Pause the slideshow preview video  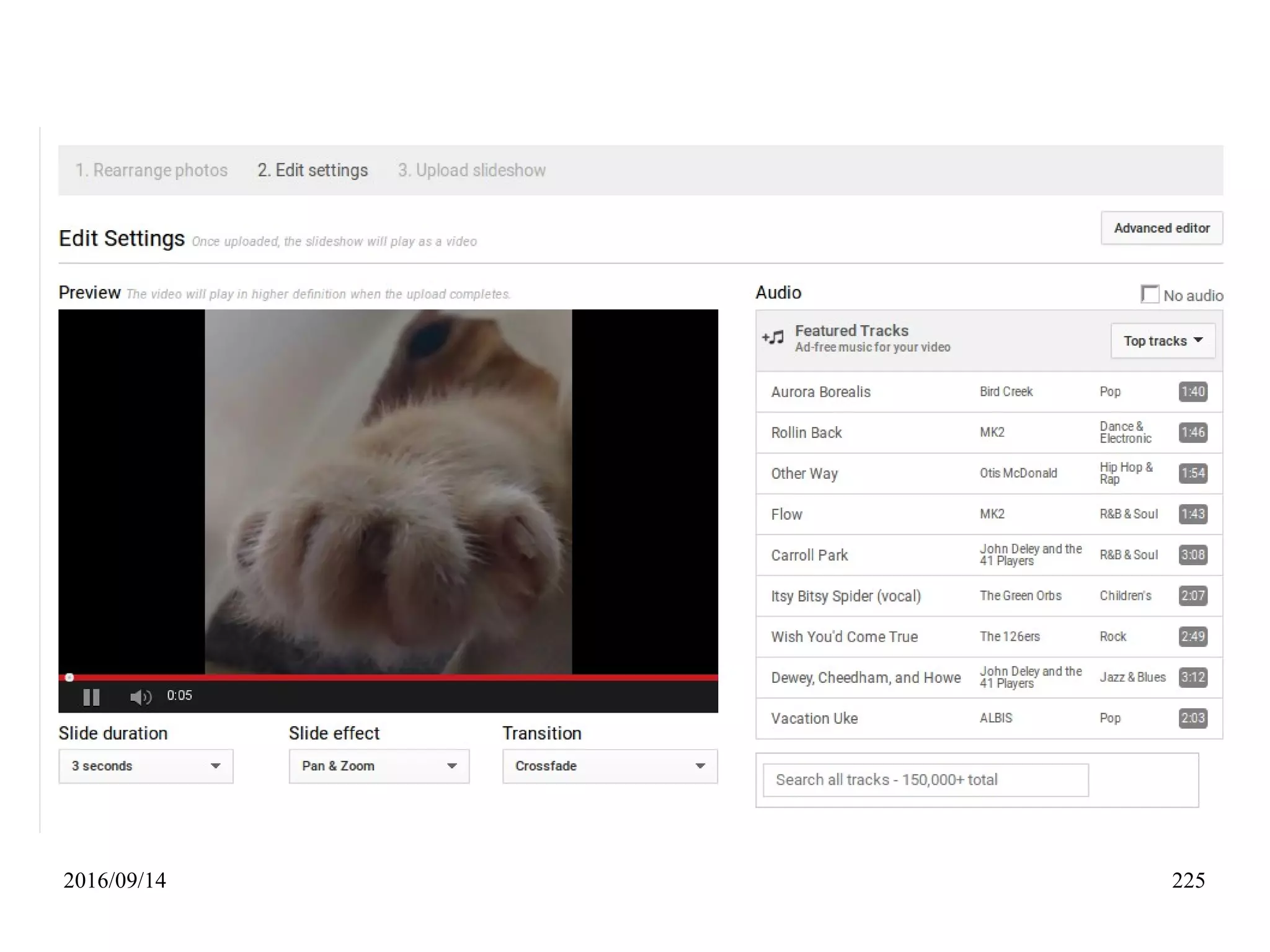coord(91,697)
